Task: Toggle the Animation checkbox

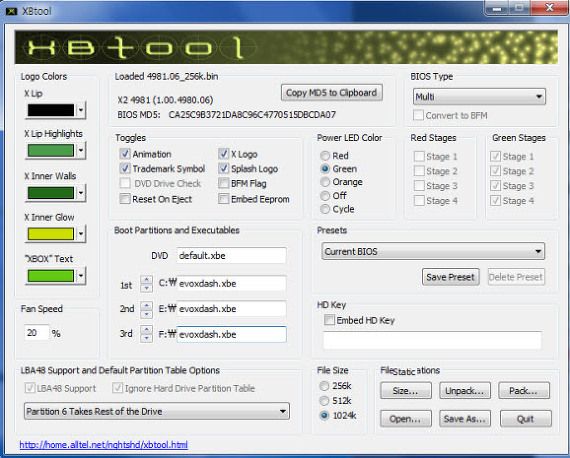Action: coord(125,154)
